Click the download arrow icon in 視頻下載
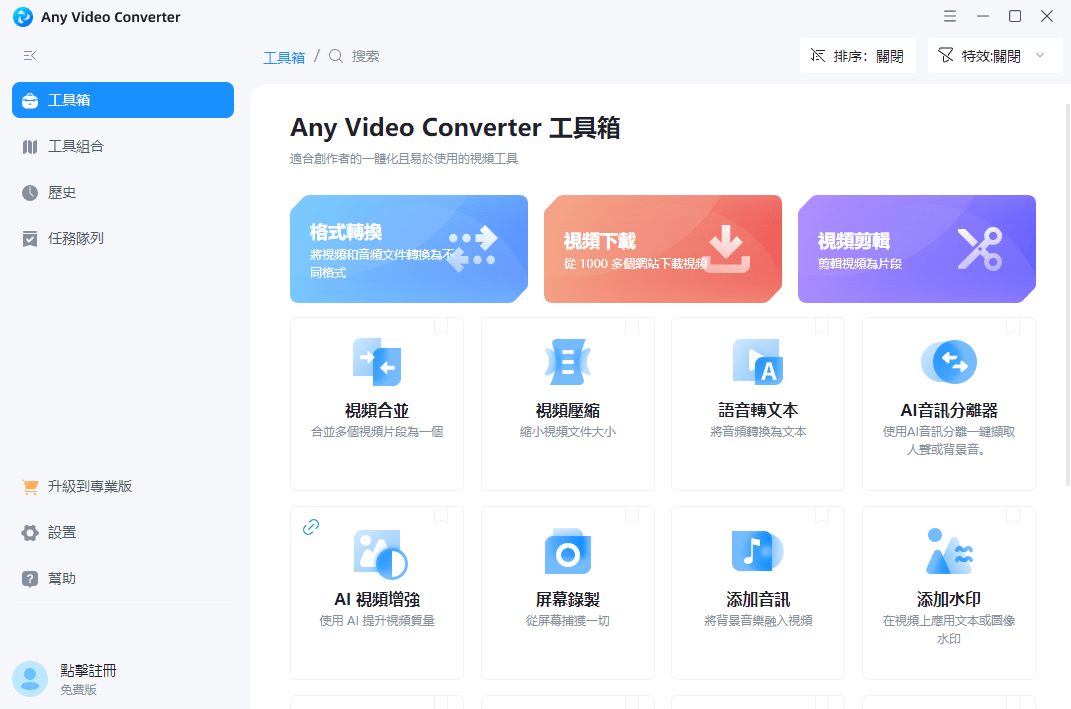The height and width of the screenshot is (709, 1071). coord(726,249)
